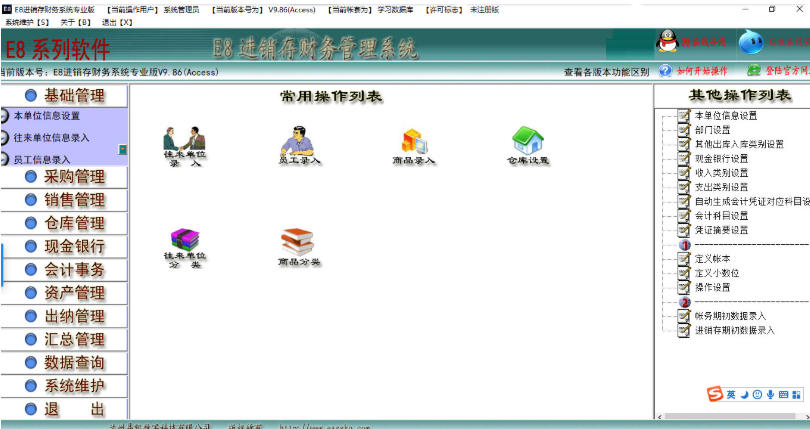Toggle moon punctuation mode in input bar
810x429 pixels.
pyautogui.click(x=744, y=395)
